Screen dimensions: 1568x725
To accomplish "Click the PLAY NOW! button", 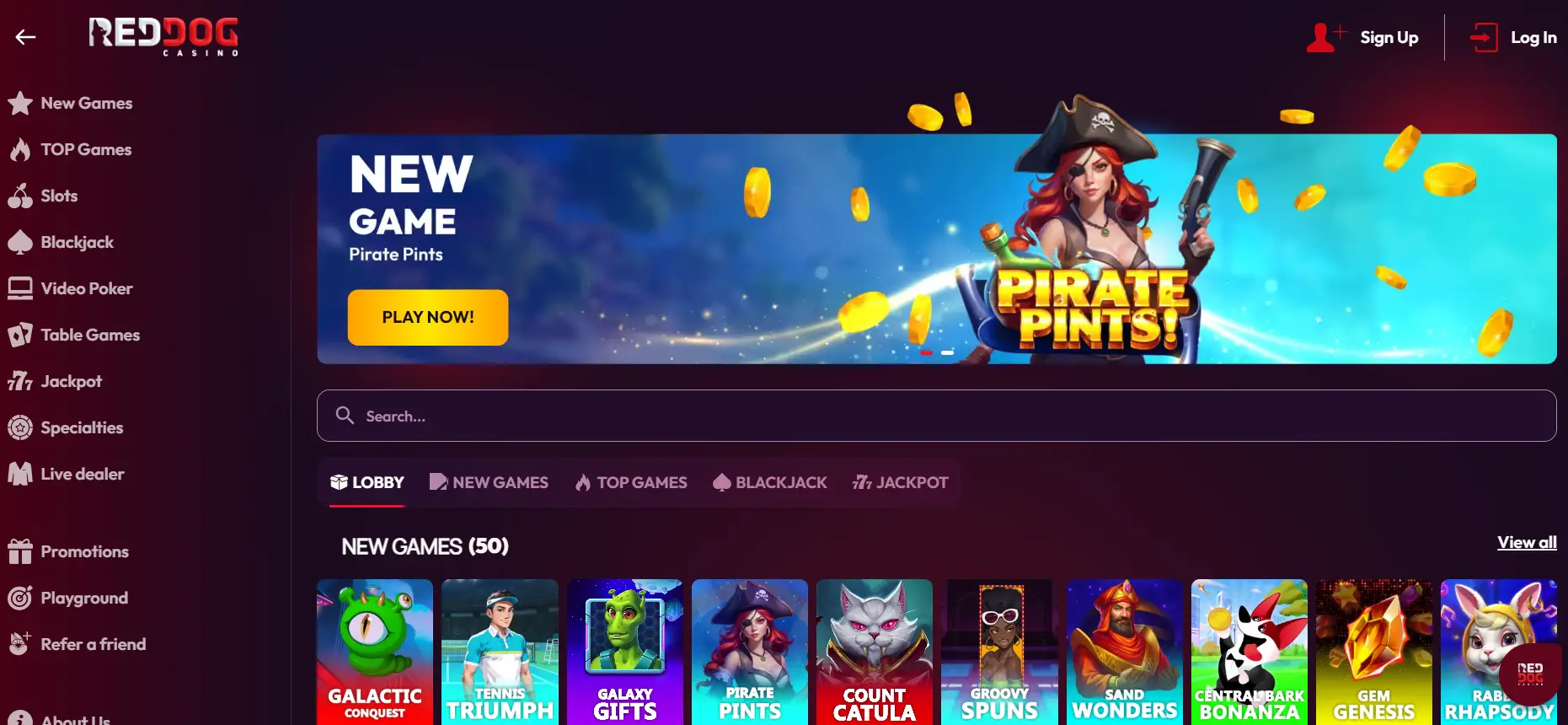I will (428, 317).
